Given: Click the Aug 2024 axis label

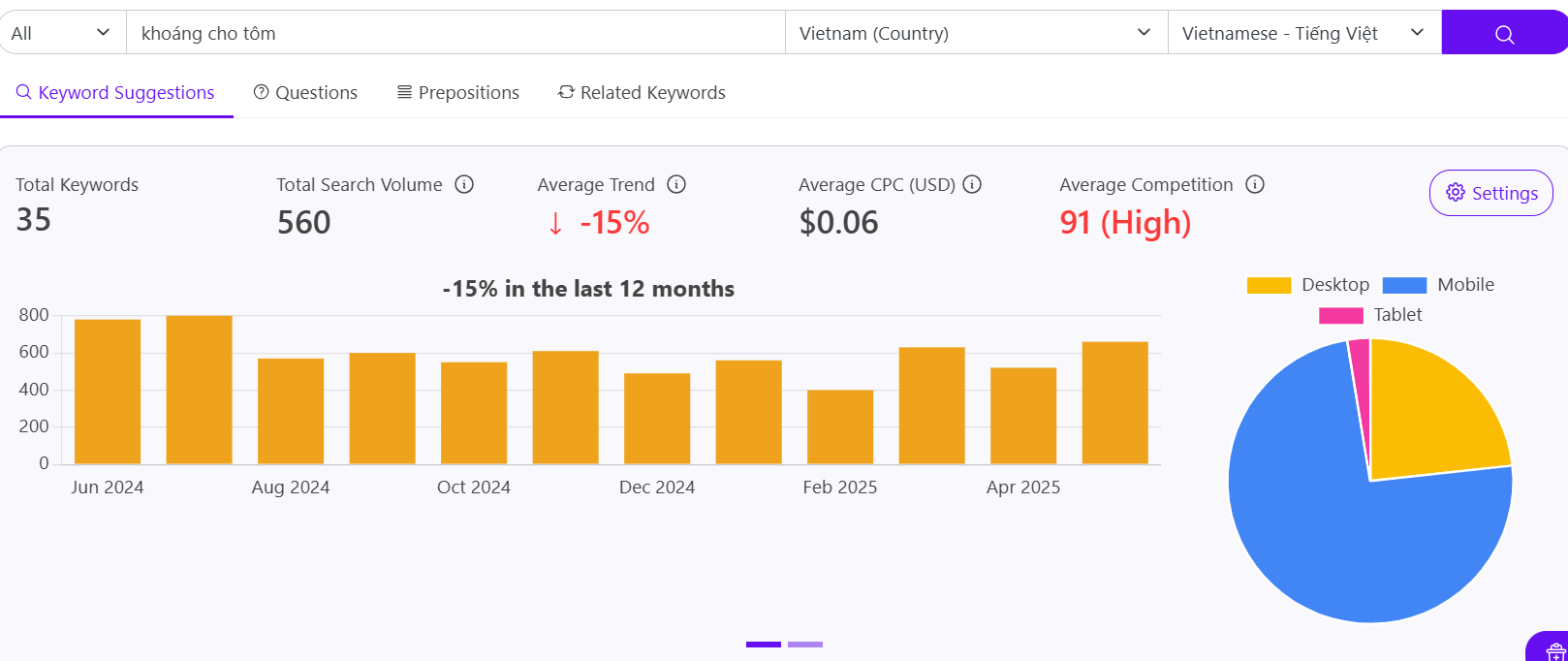Looking at the screenshot, I should 291,488.
